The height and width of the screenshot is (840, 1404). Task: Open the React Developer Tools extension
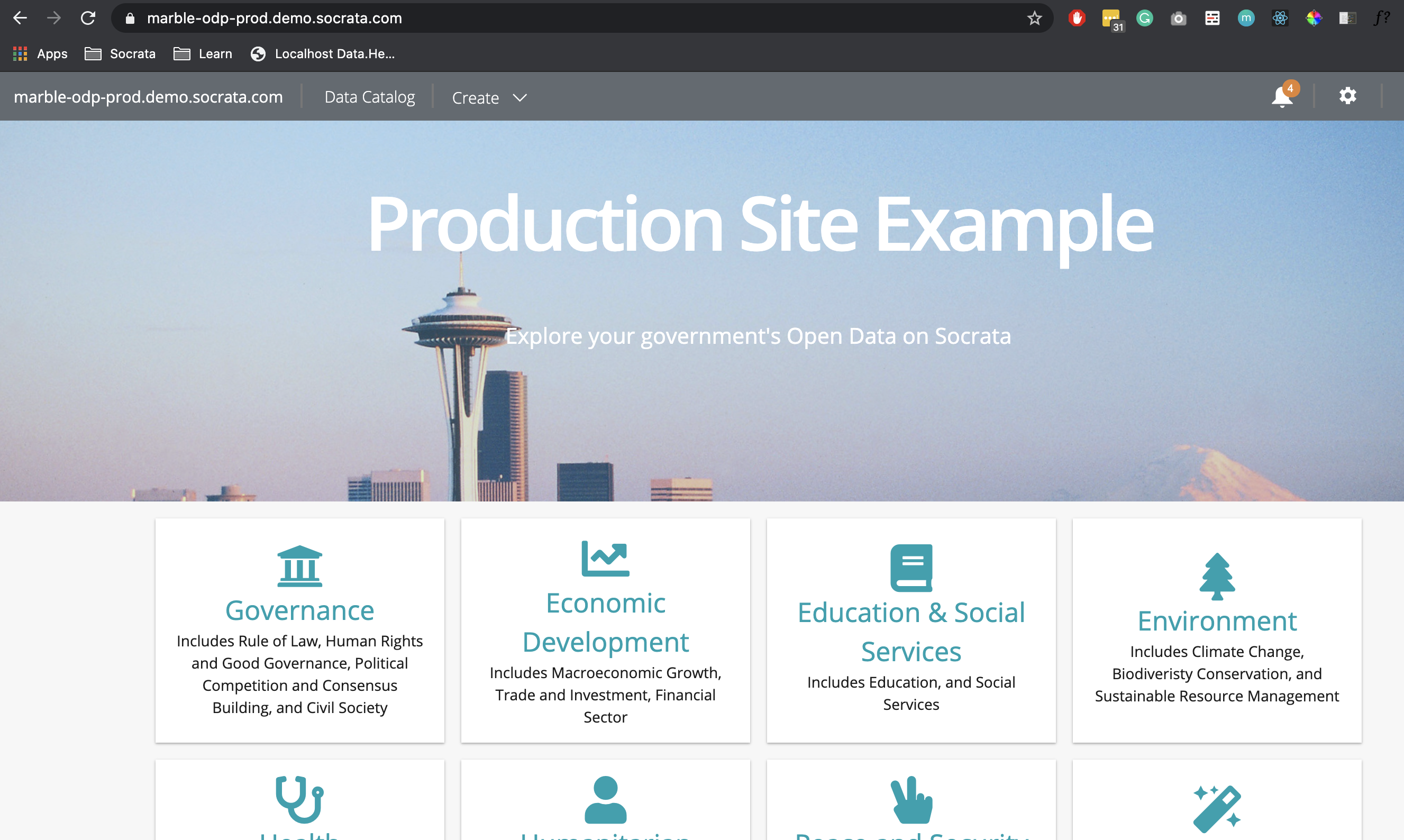pyautogui.click(x=1280, y=18)
